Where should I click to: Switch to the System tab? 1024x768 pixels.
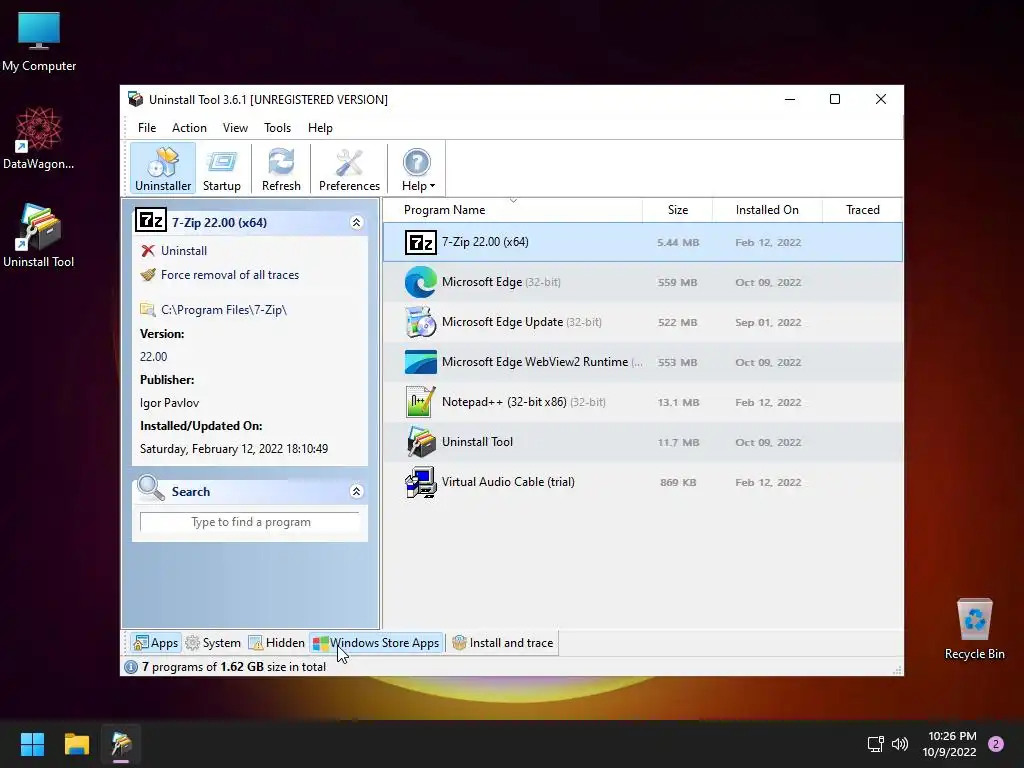tap(213, 643)
